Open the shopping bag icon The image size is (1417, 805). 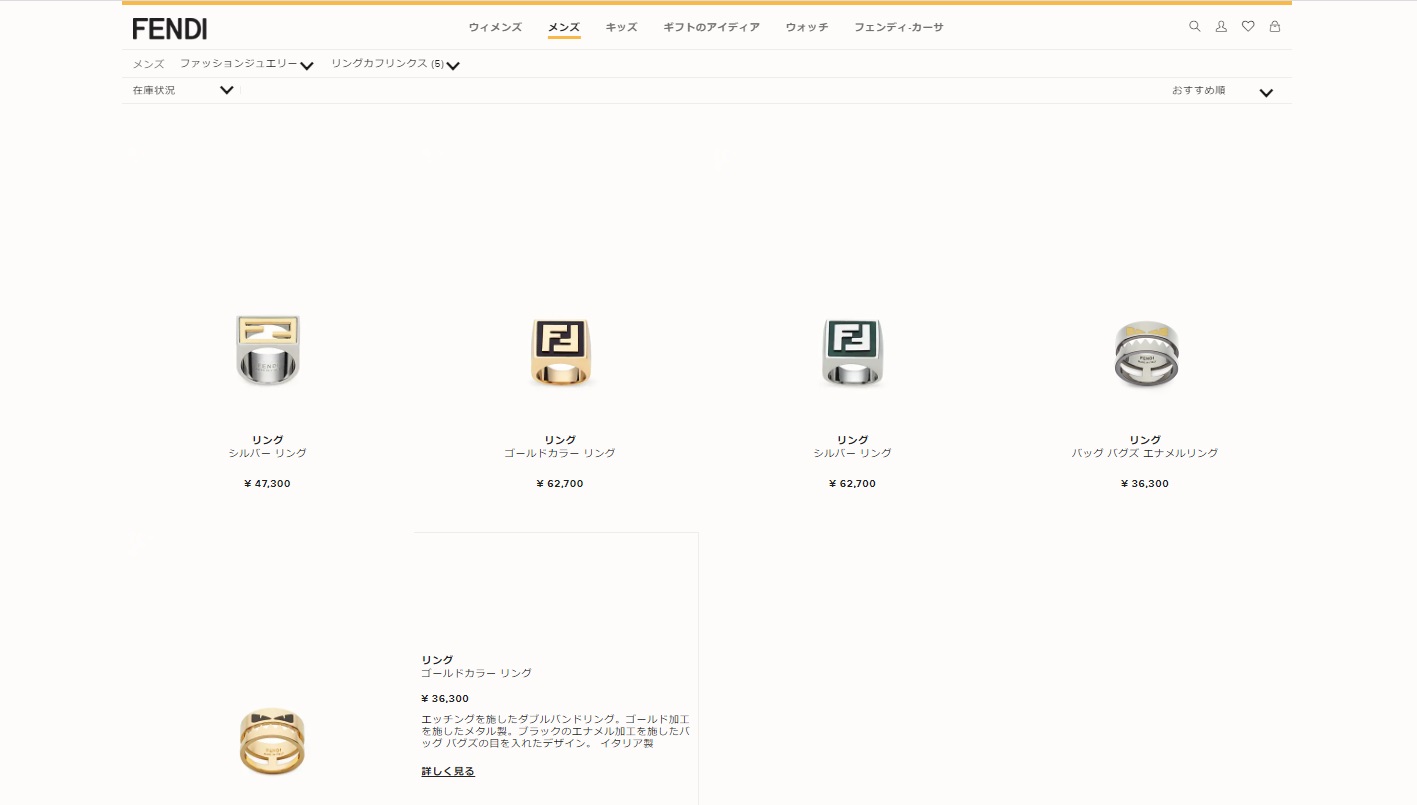pos(1275,27)
